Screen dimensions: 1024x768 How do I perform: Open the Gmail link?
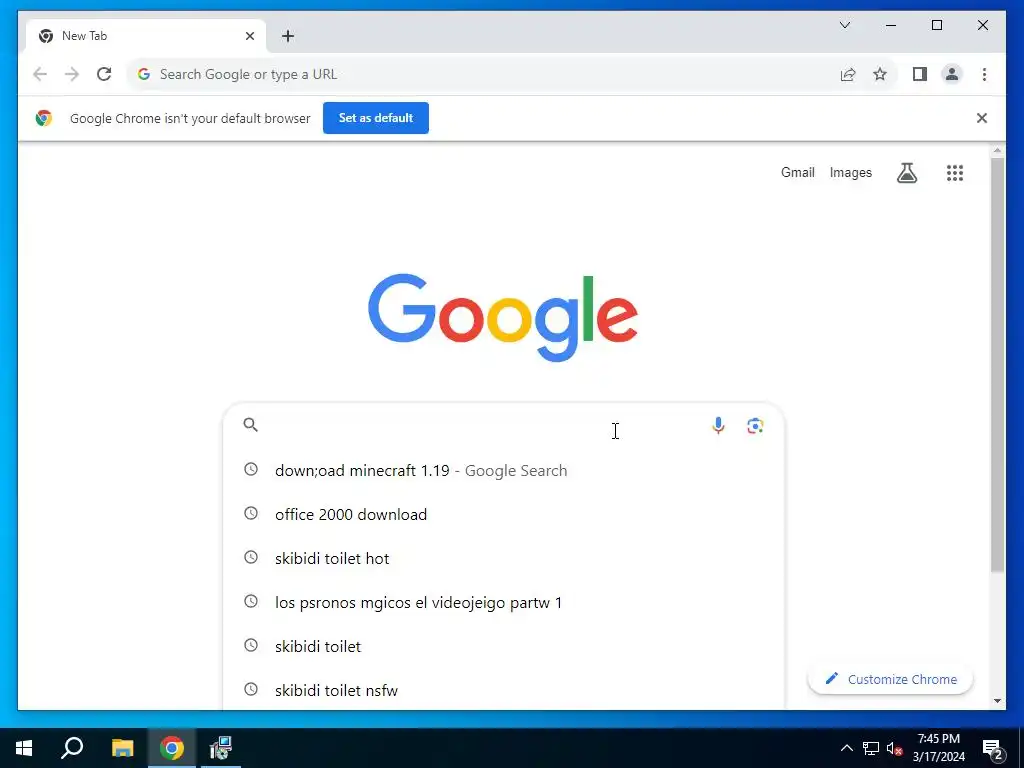click(x=797, y=172)
